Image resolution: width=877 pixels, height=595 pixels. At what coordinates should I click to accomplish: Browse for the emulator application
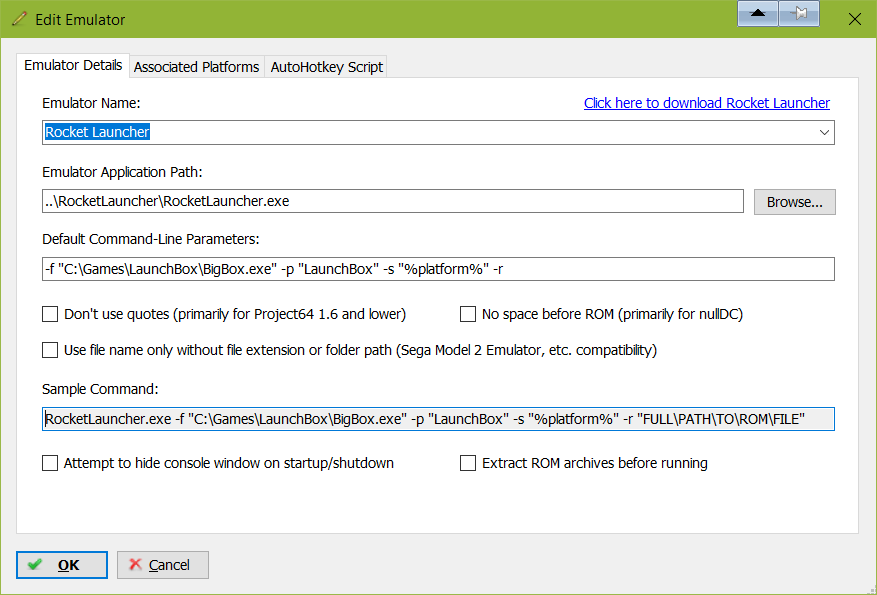(x=794, y=202)
